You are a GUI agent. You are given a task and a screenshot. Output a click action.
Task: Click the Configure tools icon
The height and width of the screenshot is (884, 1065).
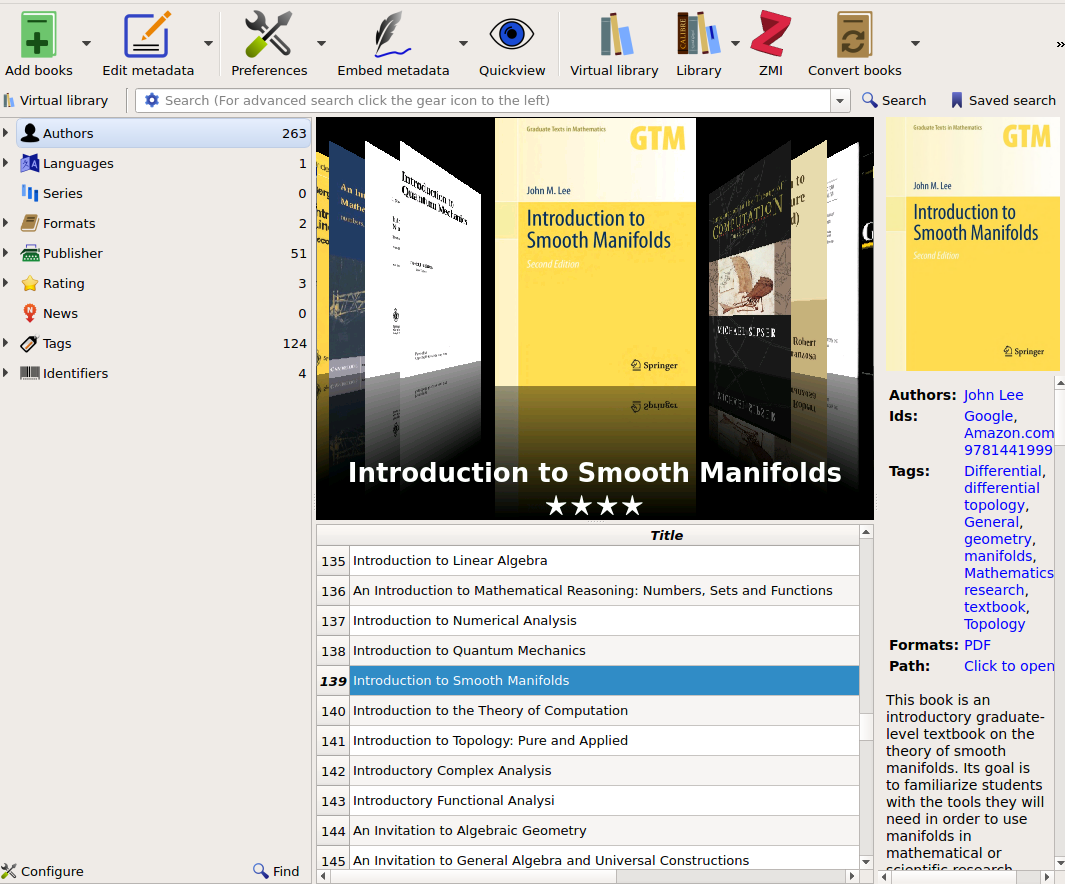tap(9, 871)
